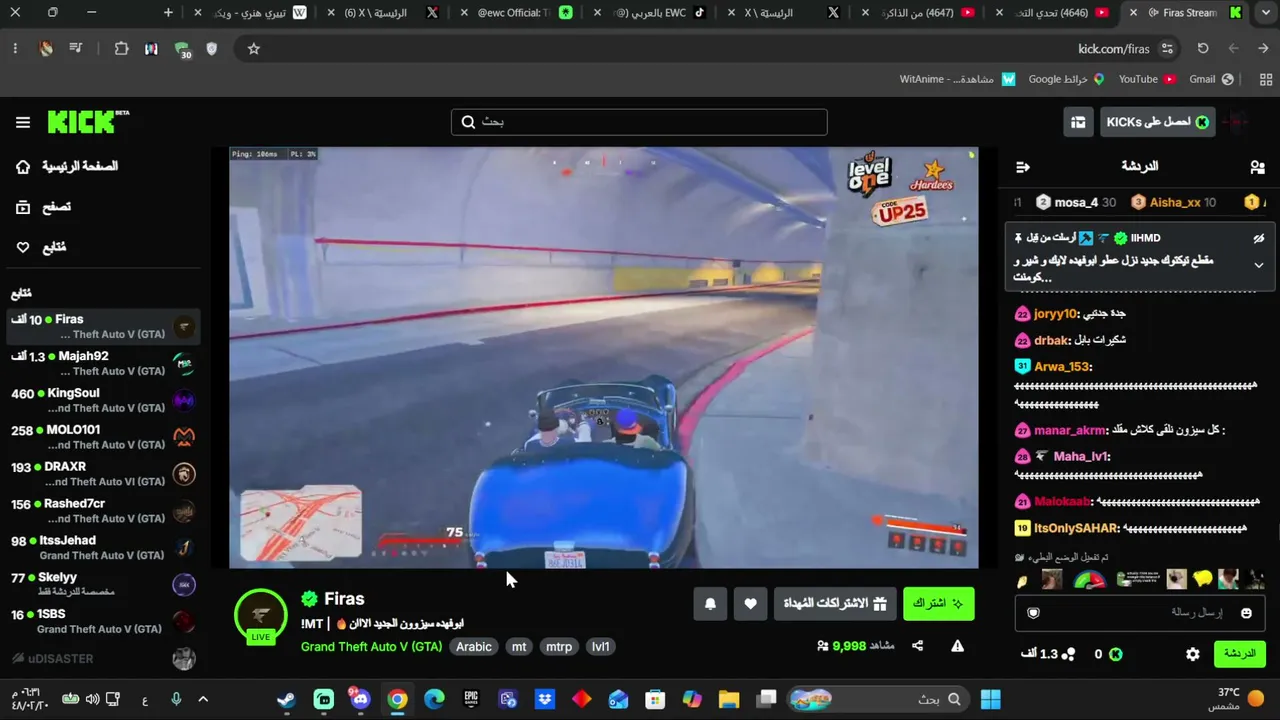1280x720 pixels.
Task: Open the emoji picker in chat box
Action: pyautogui.click(x=1246, y=613)
